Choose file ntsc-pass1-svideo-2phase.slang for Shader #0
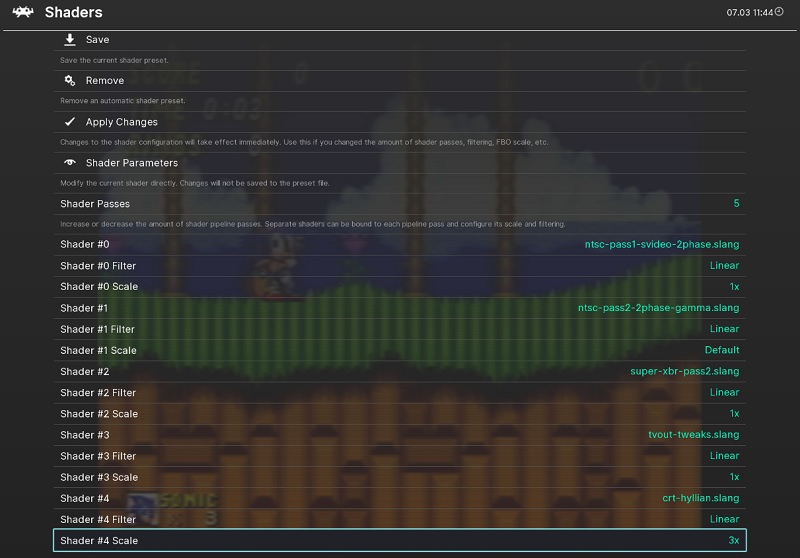 point(662,244)
